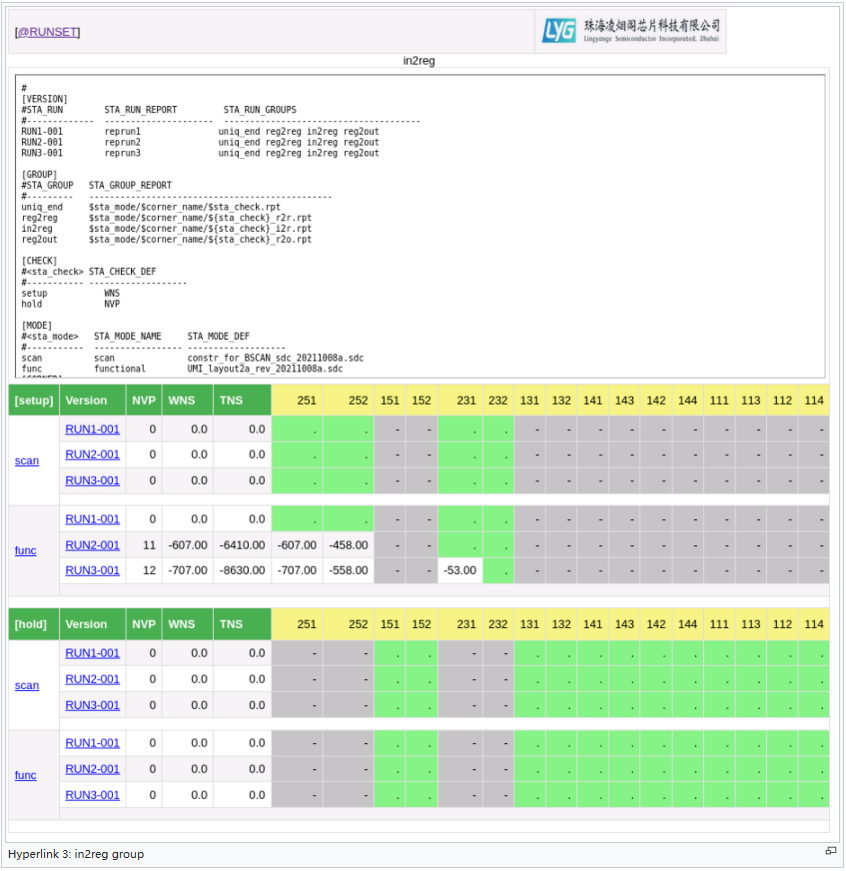The image size is (846, 871).
Task: Follow the func link in the setup table
Action: [26, 551]
